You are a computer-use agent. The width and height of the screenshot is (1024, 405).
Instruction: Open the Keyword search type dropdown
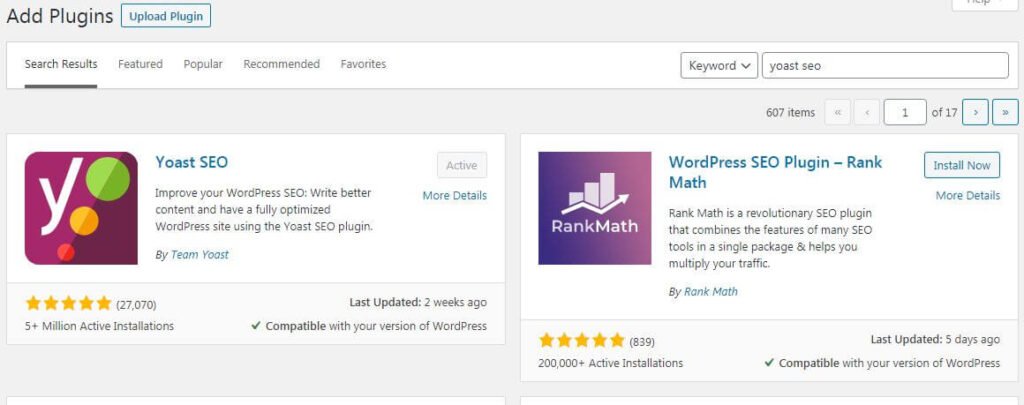coord(719,65)
